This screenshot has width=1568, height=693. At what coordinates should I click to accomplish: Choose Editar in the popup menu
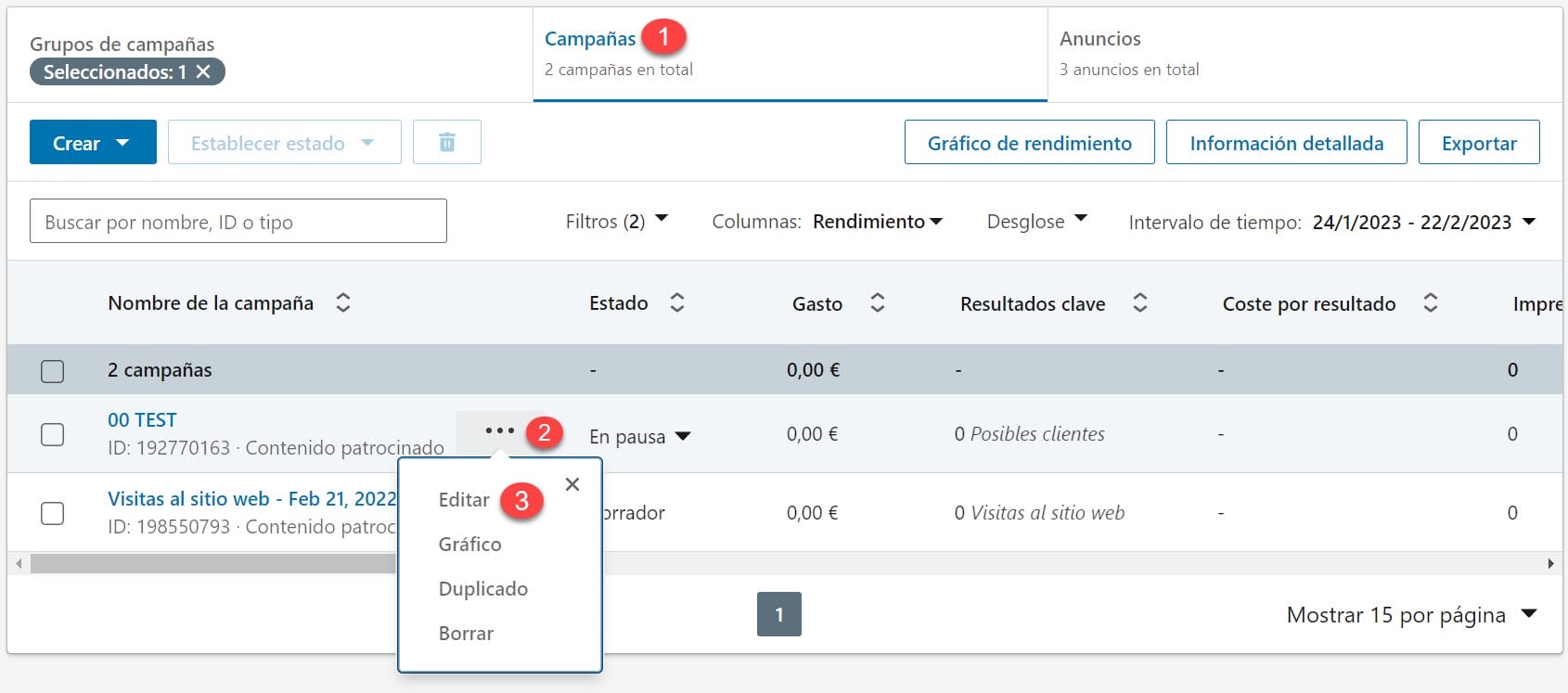464,500
